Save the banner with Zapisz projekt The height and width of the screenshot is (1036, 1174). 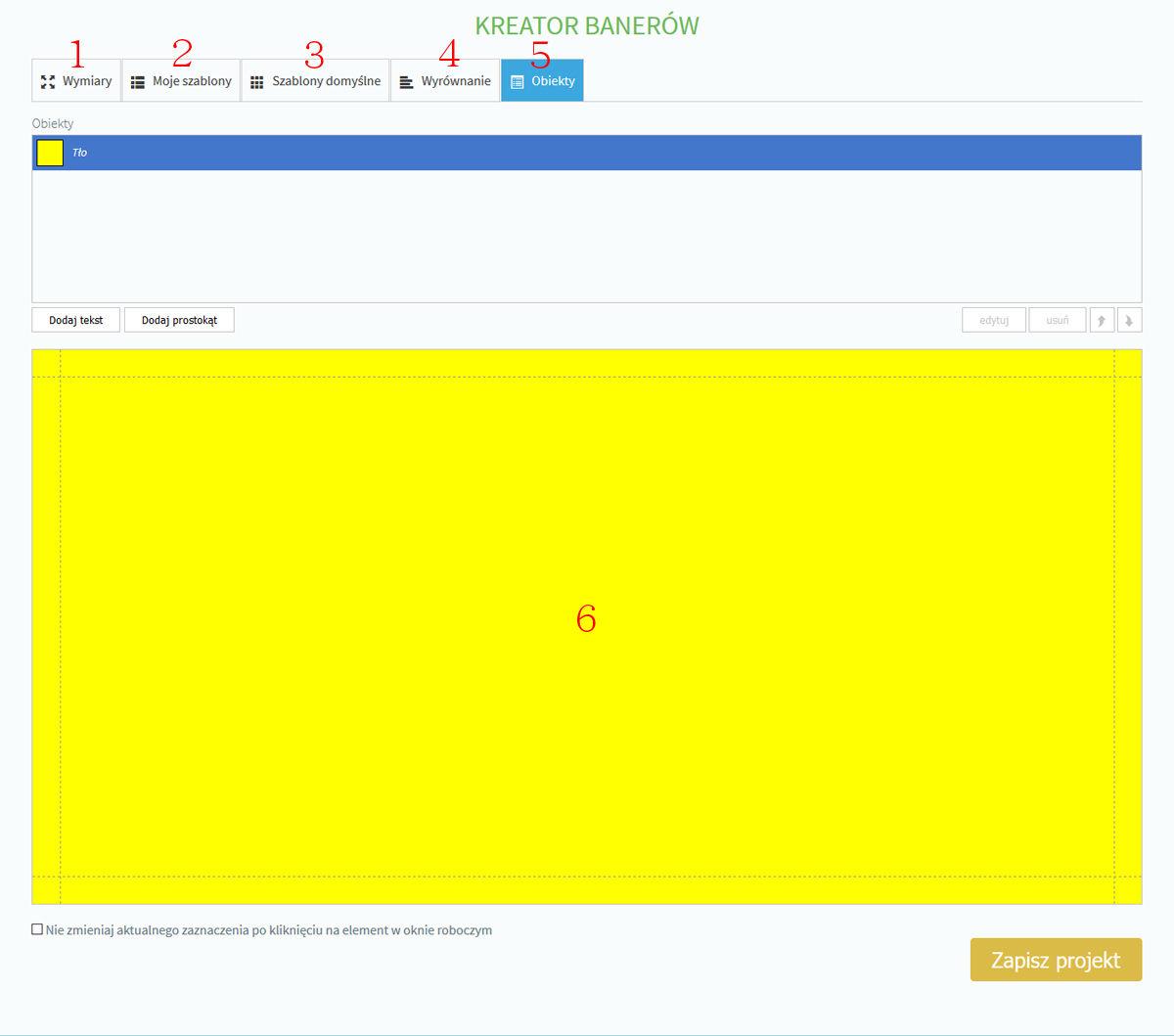[1056, 960]
